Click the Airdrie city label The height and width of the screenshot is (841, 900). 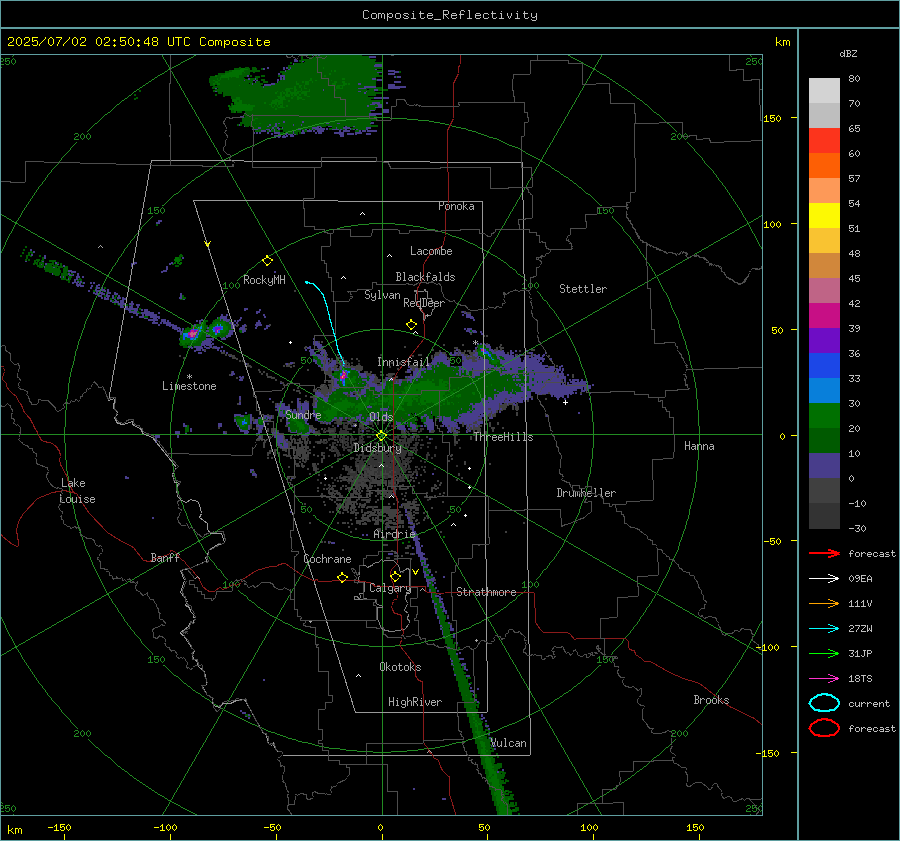tap(394, 534)
